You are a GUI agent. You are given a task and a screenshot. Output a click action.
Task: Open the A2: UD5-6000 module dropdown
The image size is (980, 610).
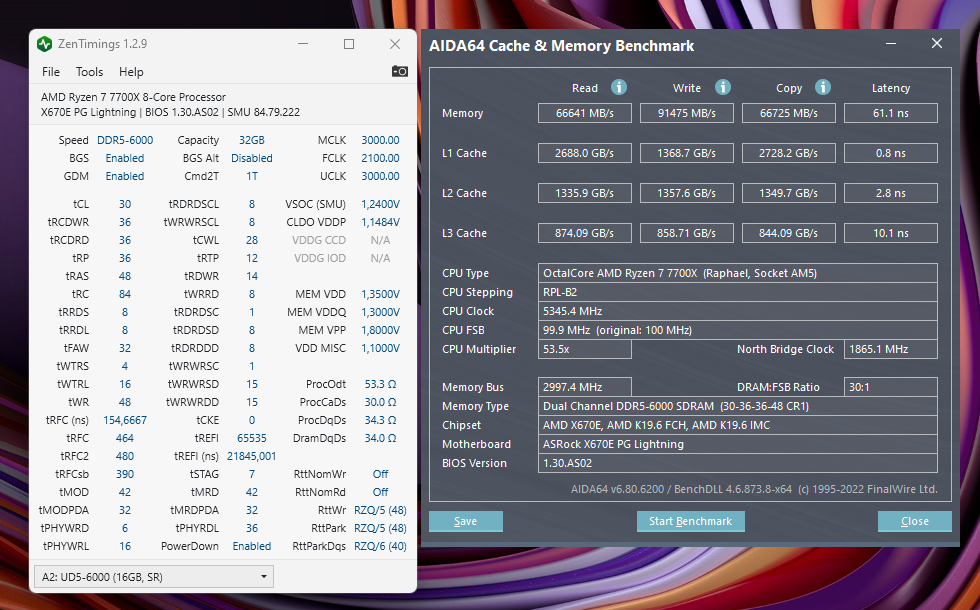[x=154, y=576]
